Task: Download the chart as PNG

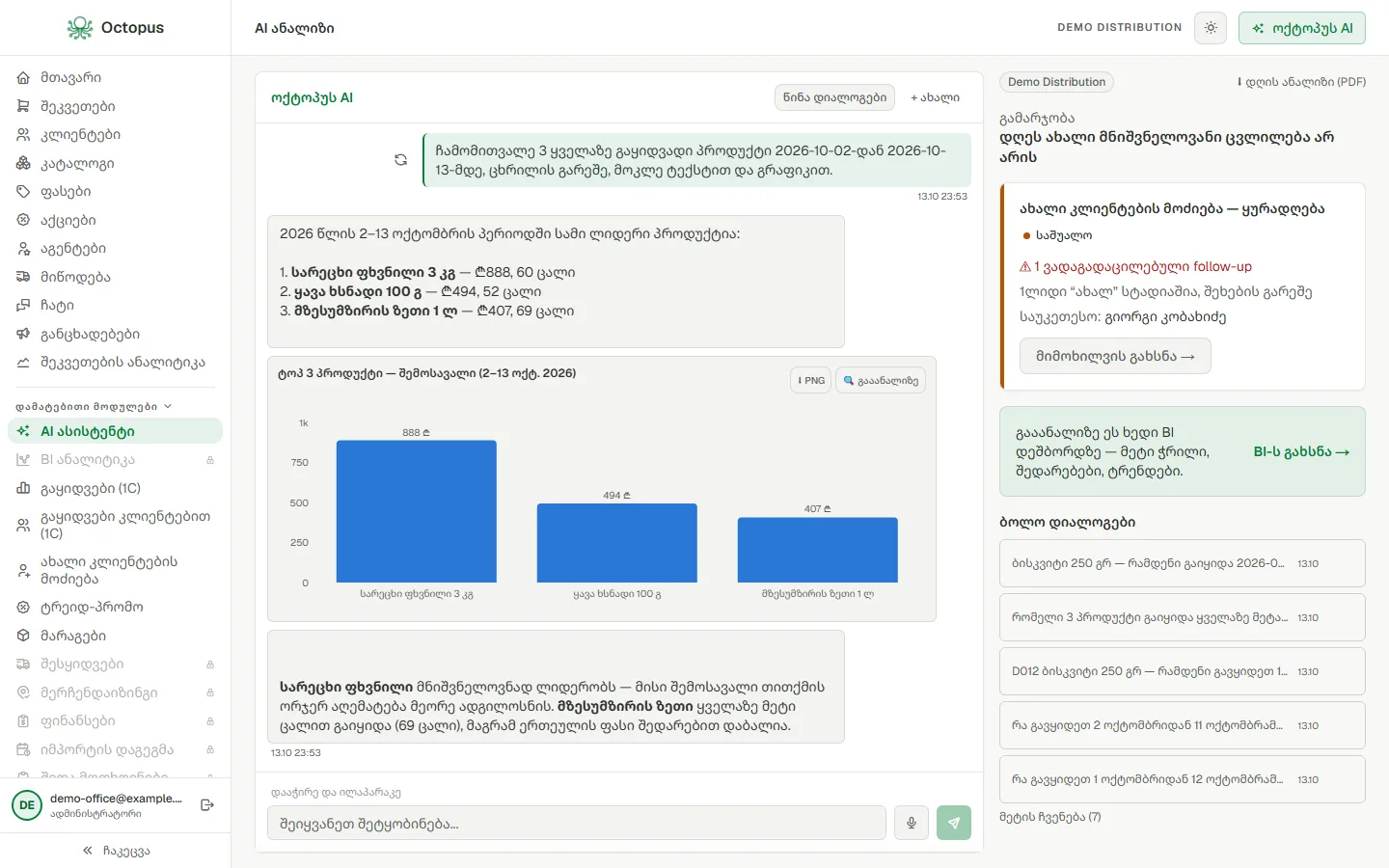Action: coord(810,380)
